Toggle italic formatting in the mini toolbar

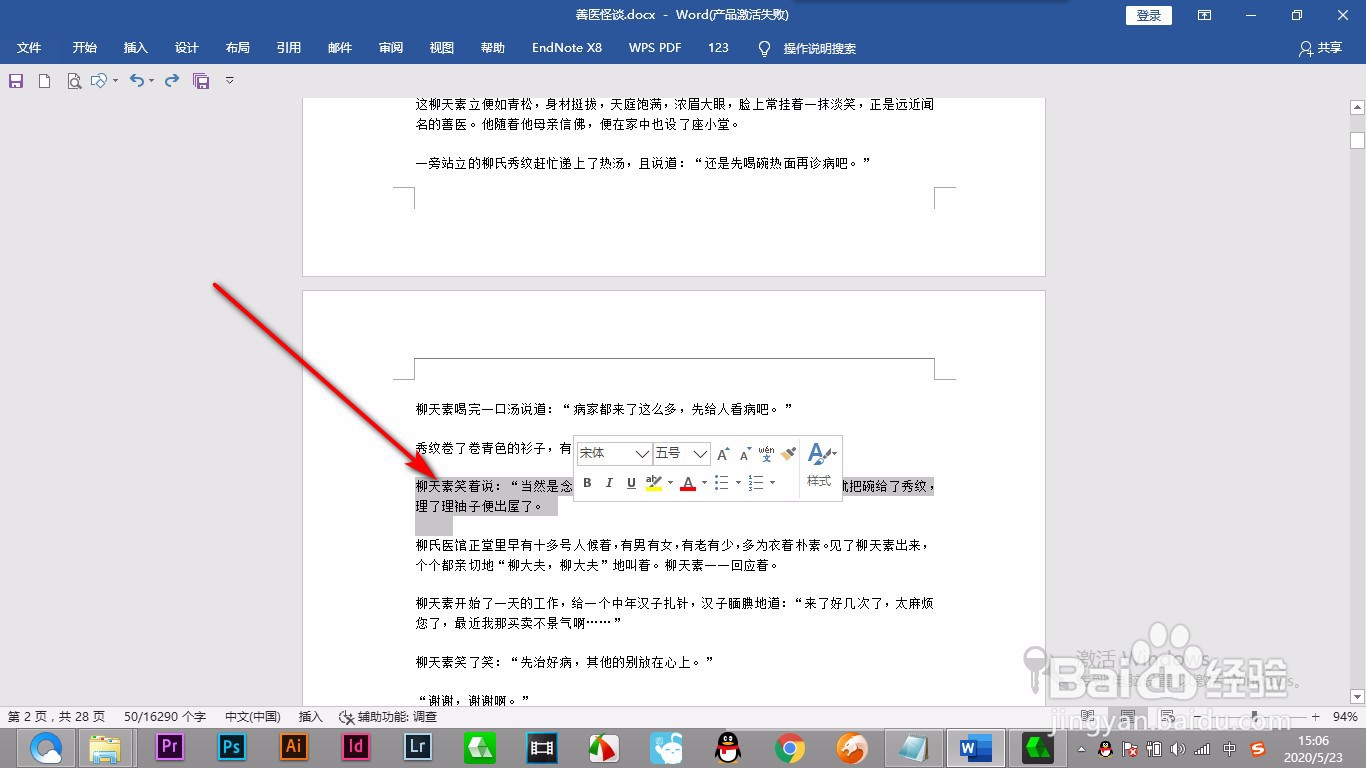click(x=609, y=483)
